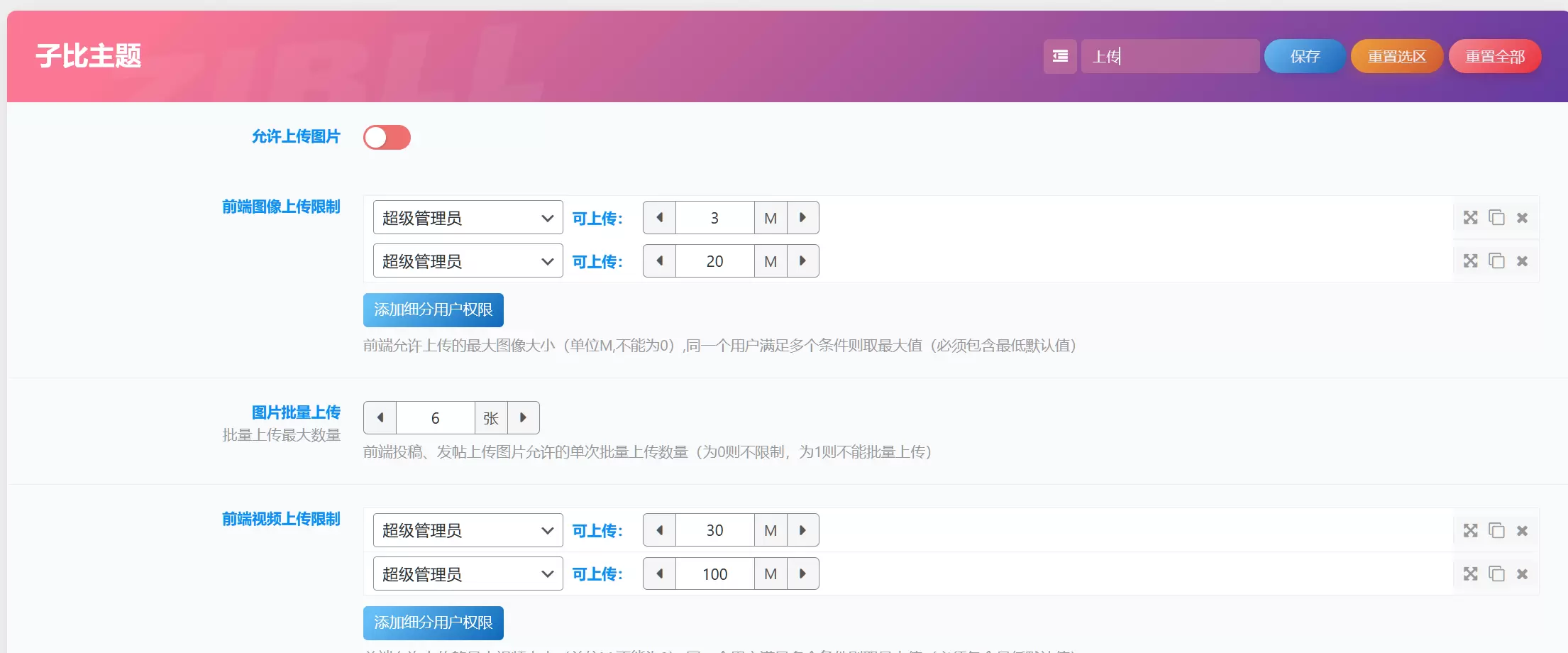Toggle the 允许上传图片 switch
This screenshot has height=653, width=1568.
click(x=387, y=138)
